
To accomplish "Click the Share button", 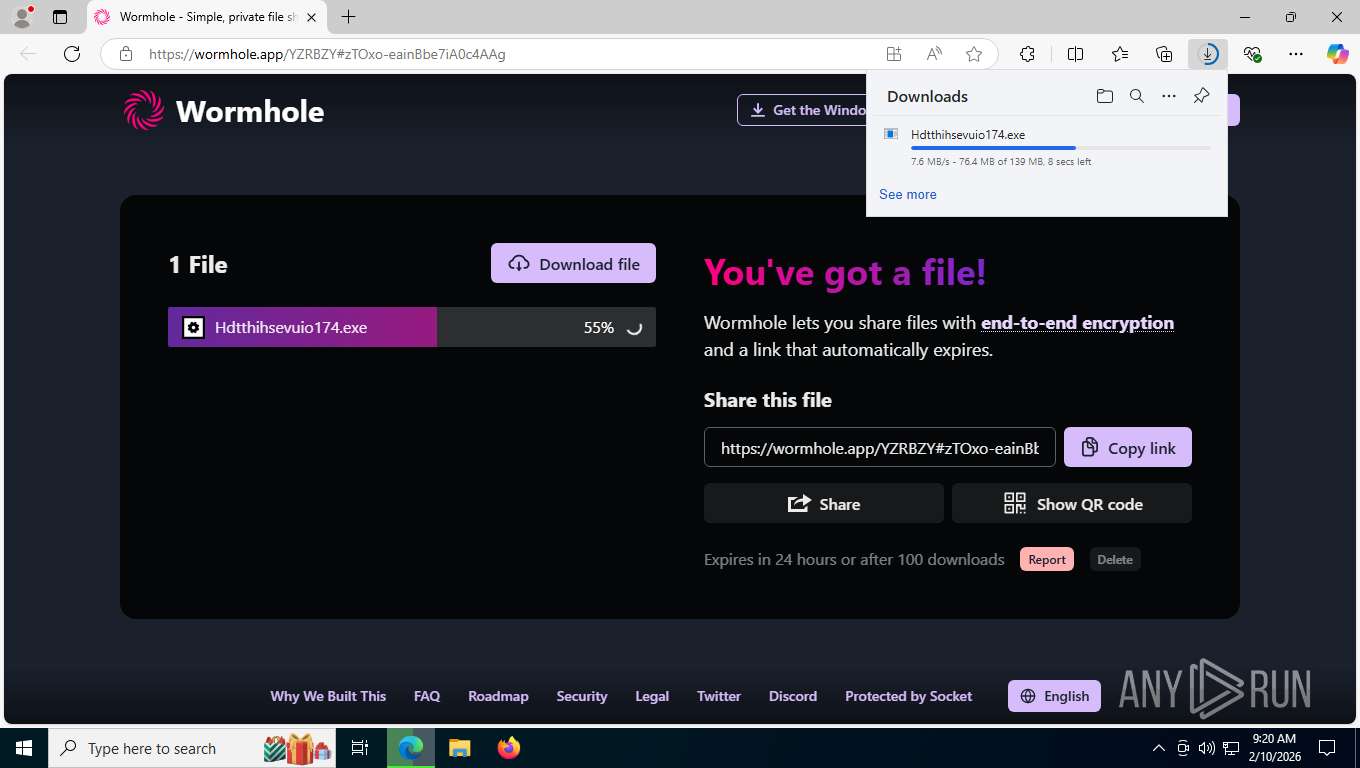I will click(x=824, y=503).
